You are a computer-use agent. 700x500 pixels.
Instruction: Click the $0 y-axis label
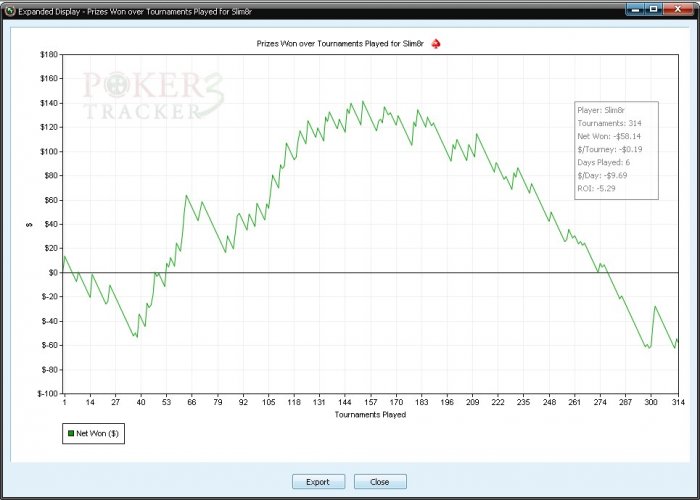(52, 273)
